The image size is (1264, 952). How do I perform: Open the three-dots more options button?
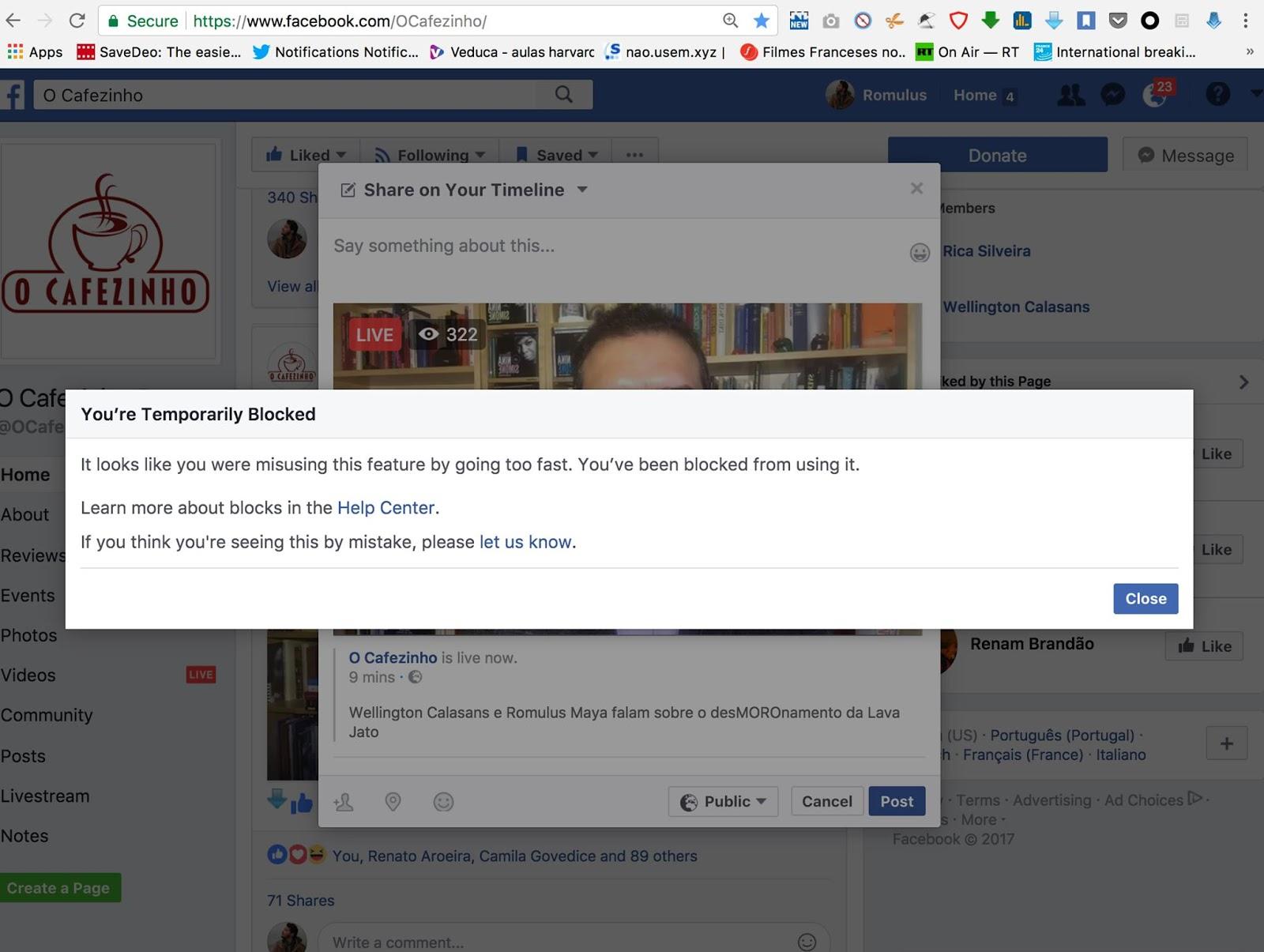pyautogui.click(x=634, y=155)
